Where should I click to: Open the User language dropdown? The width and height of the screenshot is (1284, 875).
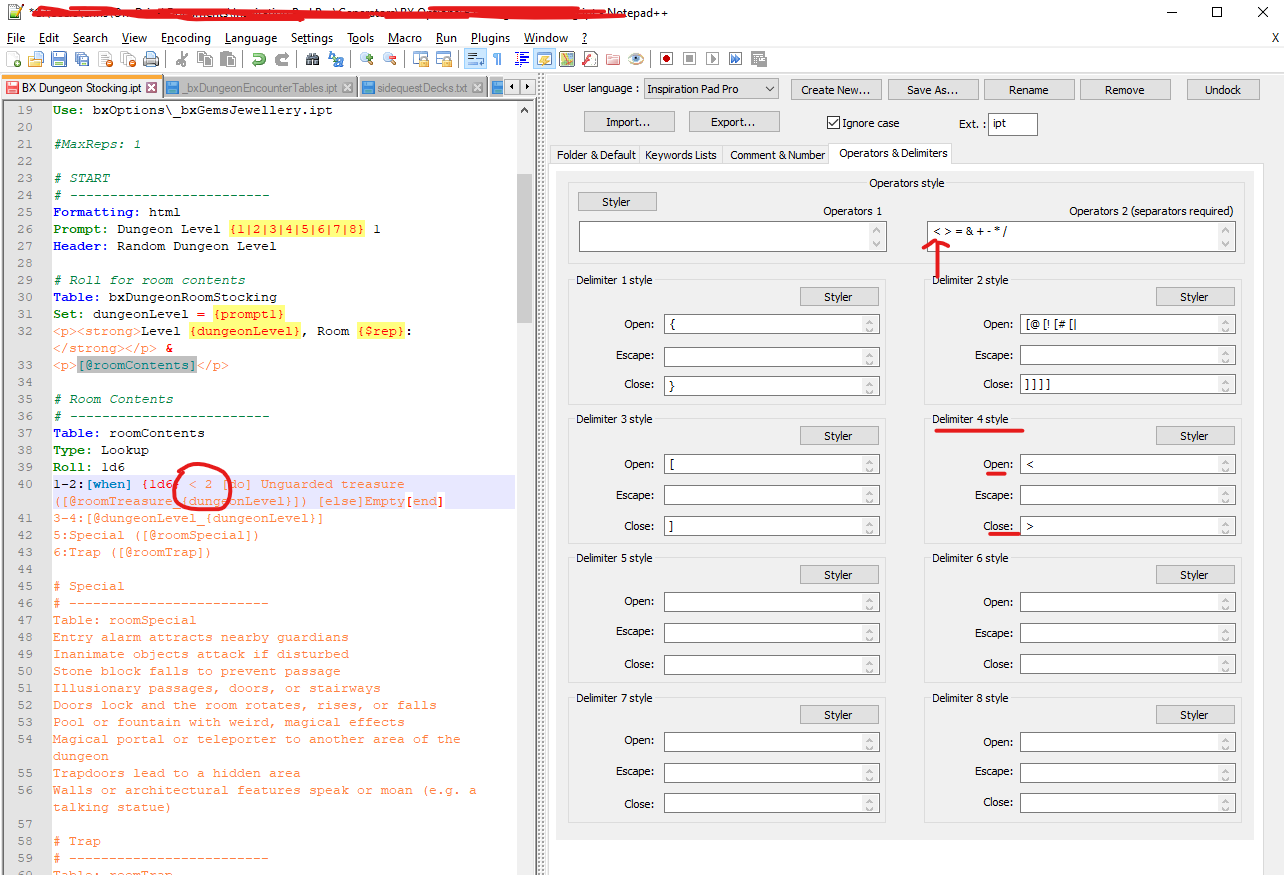[710, 89]
